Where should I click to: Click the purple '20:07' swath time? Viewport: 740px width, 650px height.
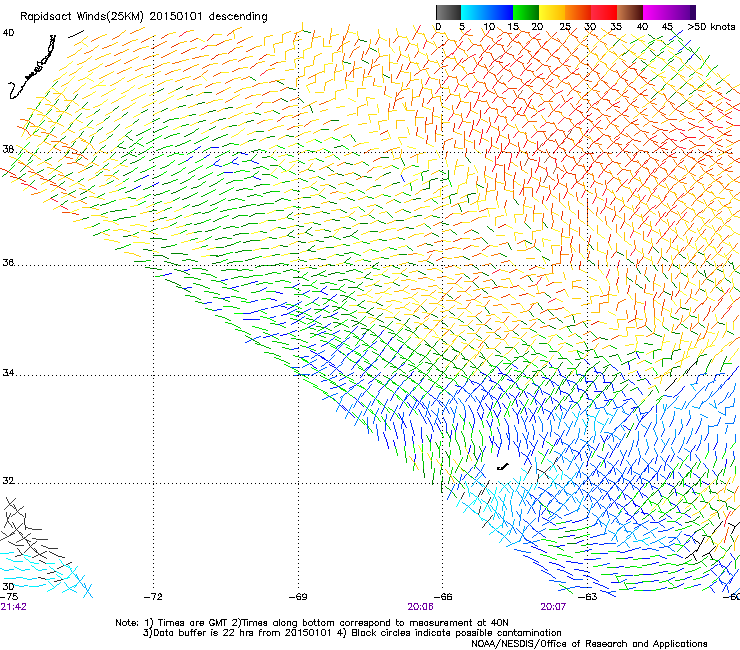tap(553, 607)
